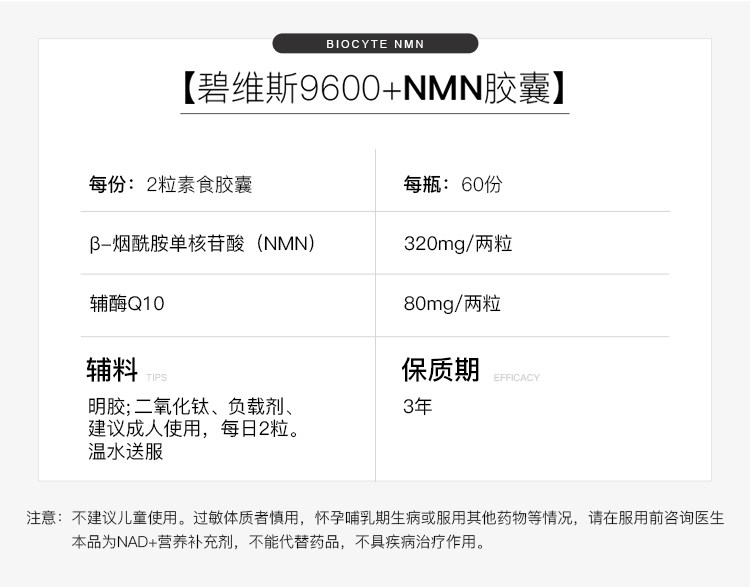Click the 辅料 section heading
The width and height of the screenshot is (750, 587).
point(112,370)
